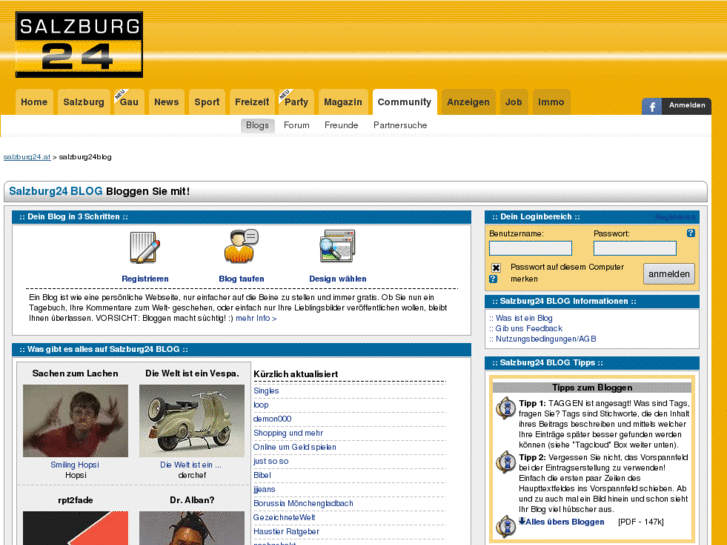Open 'Gib uns Feedback' link

coord(529,328)
